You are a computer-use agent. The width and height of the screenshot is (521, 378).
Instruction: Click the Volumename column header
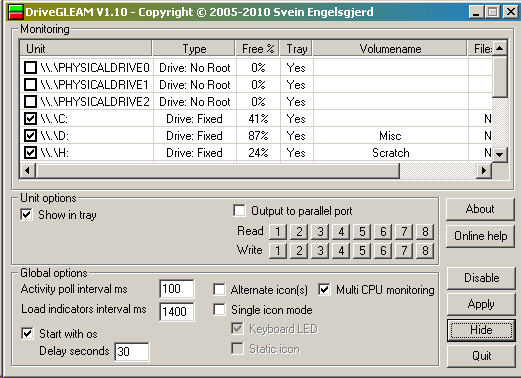click(390, 49)
